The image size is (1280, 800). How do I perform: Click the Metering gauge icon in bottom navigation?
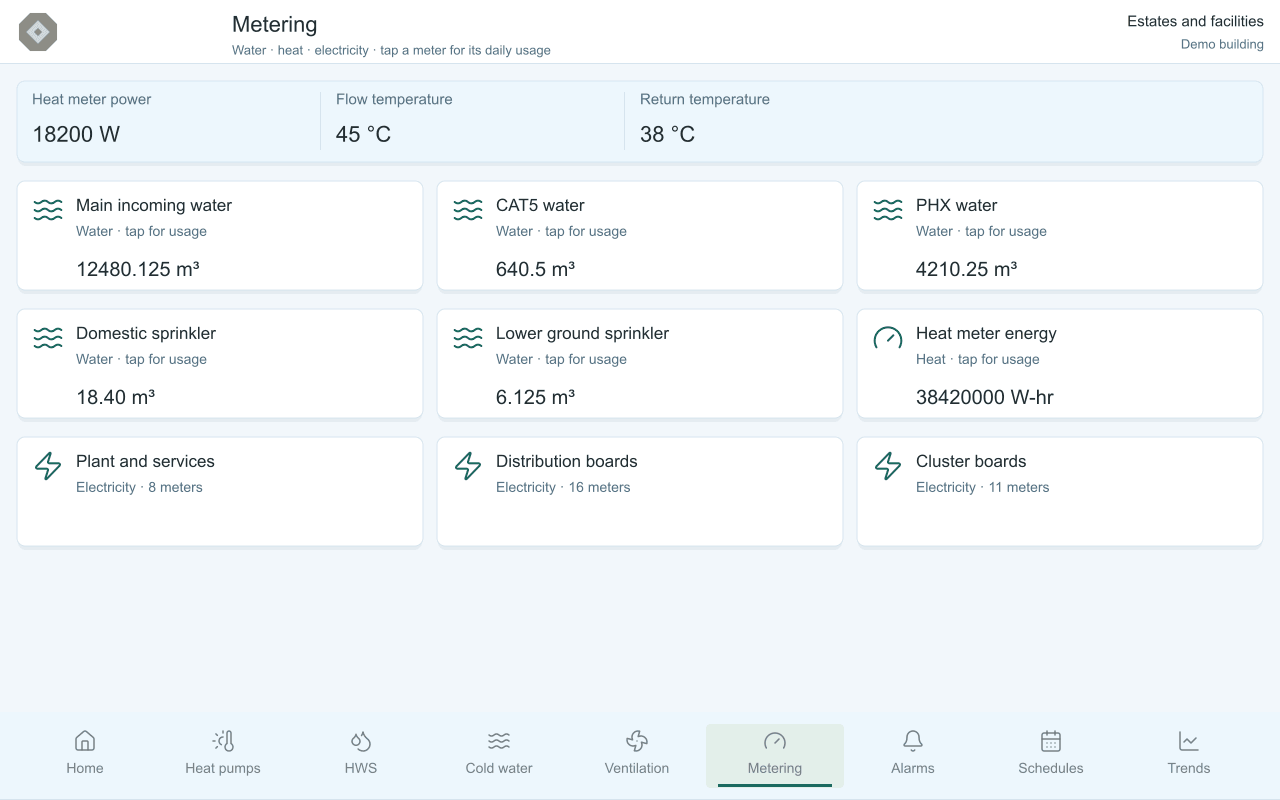[x=775, y=741]
